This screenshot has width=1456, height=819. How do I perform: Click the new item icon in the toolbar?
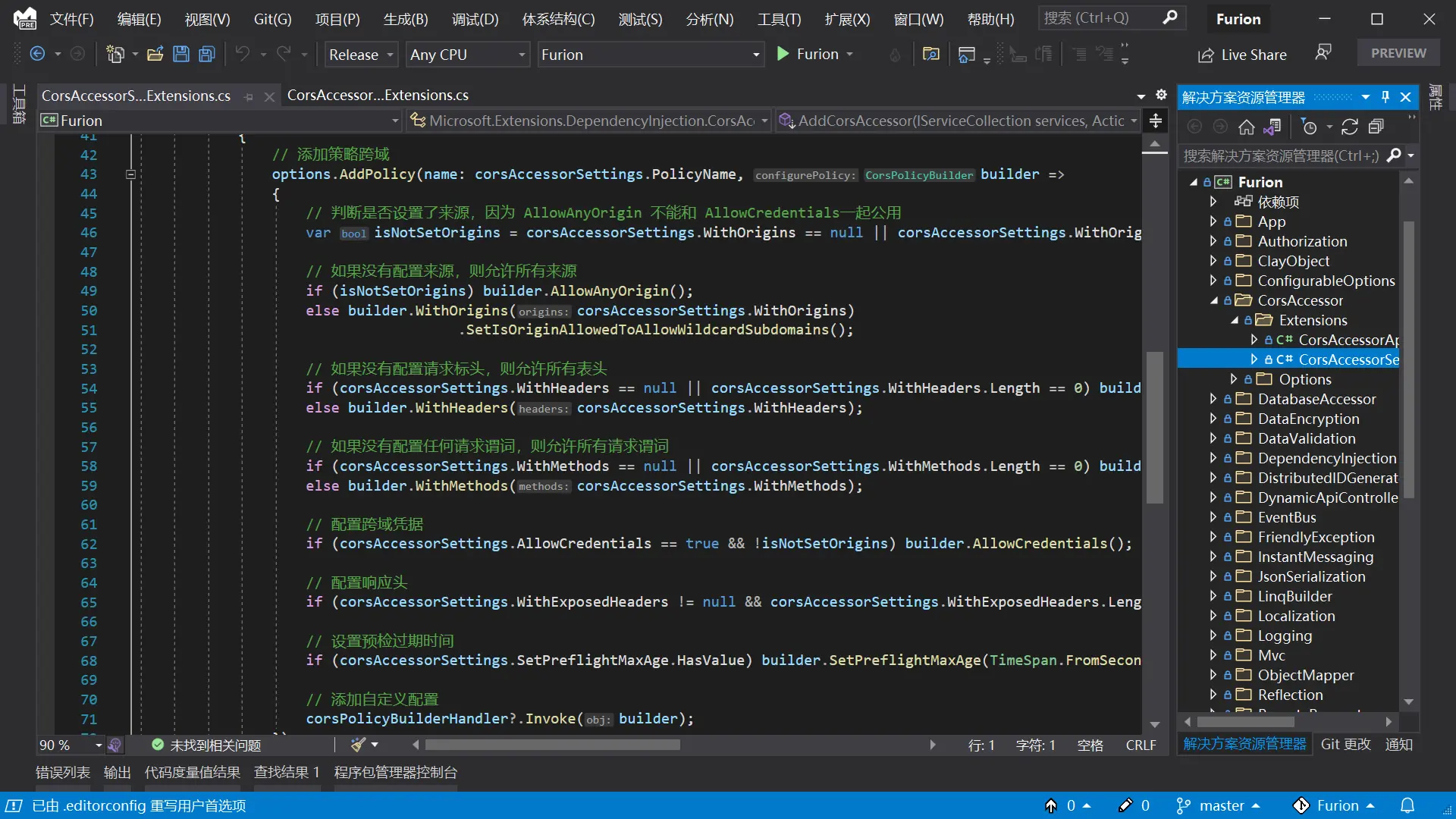tap(115, 54)
